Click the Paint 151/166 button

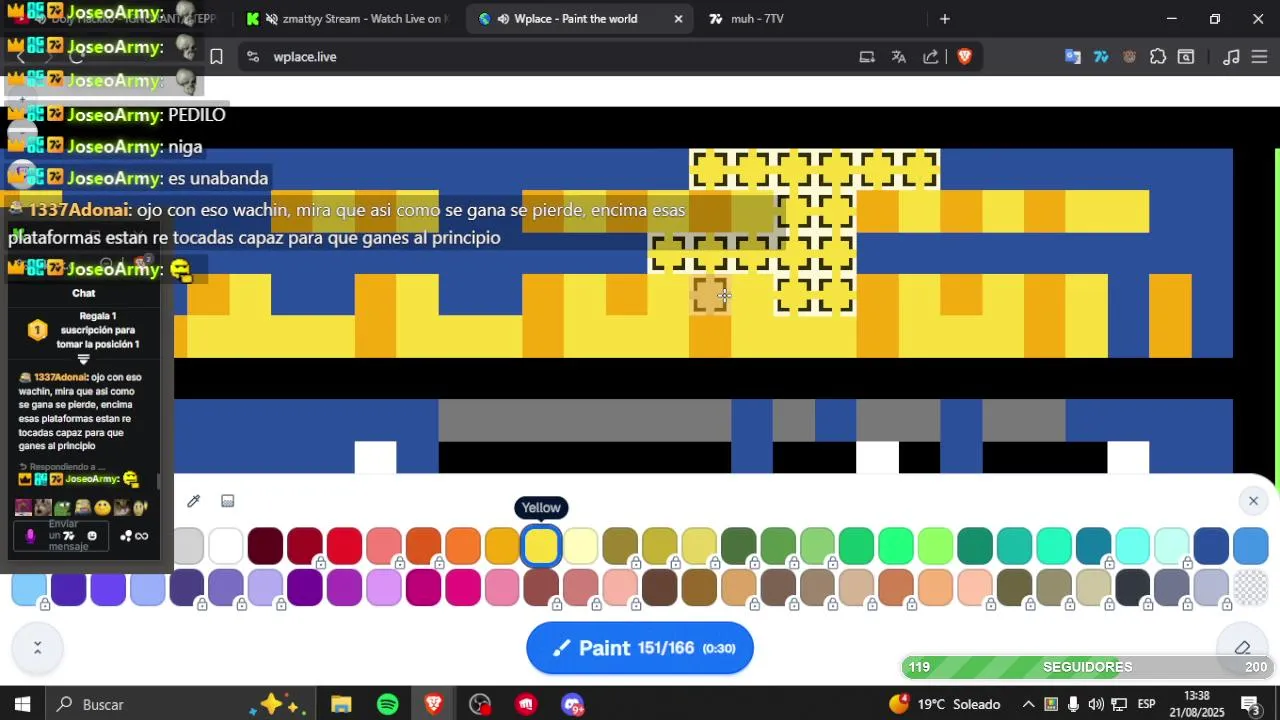click(640, 648)
